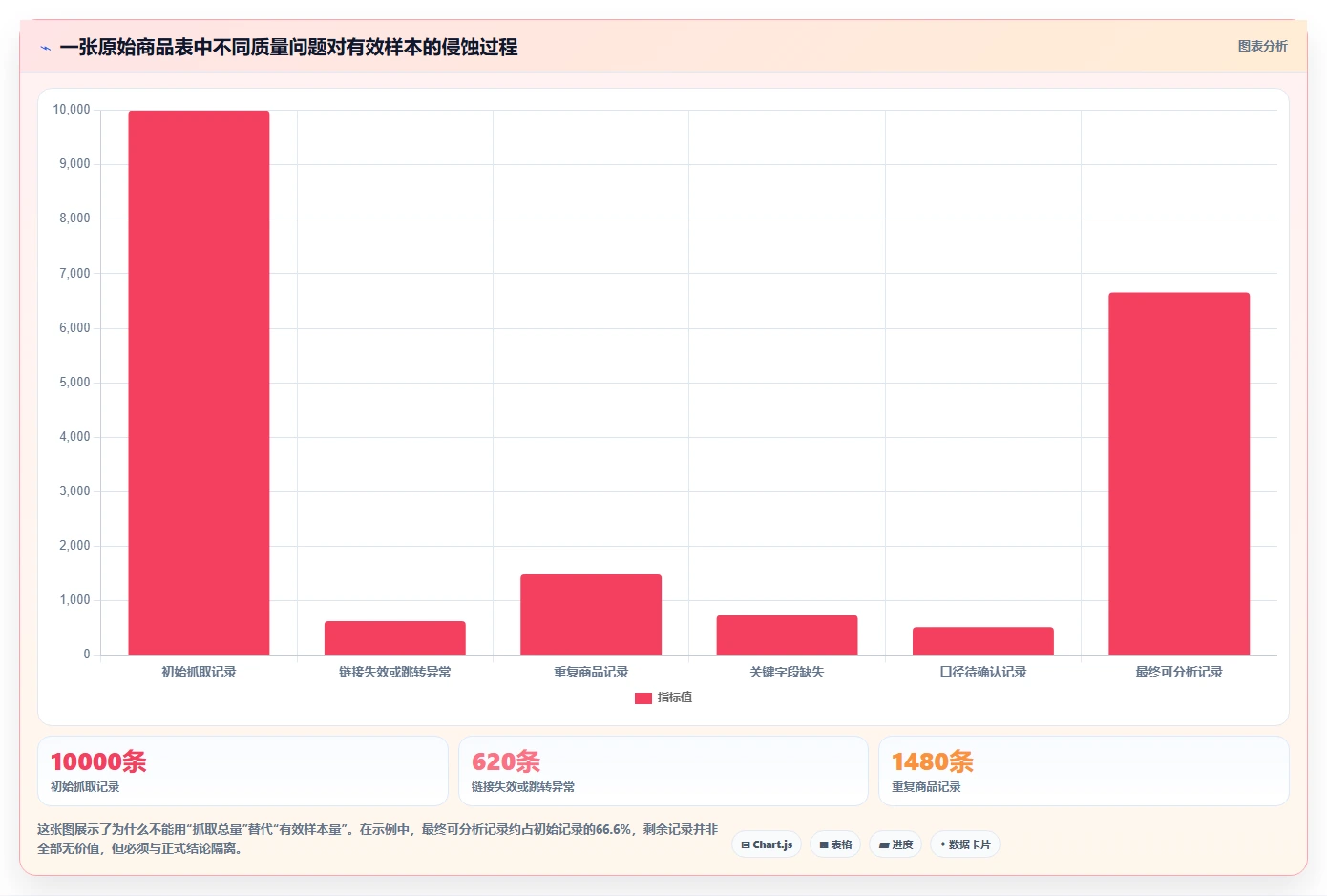The width and height of the screenshot is (1327, 896).
Task: Click the description paragraph starting 这张图展示了
Action: pyautogui.click(x=378, y=839)
